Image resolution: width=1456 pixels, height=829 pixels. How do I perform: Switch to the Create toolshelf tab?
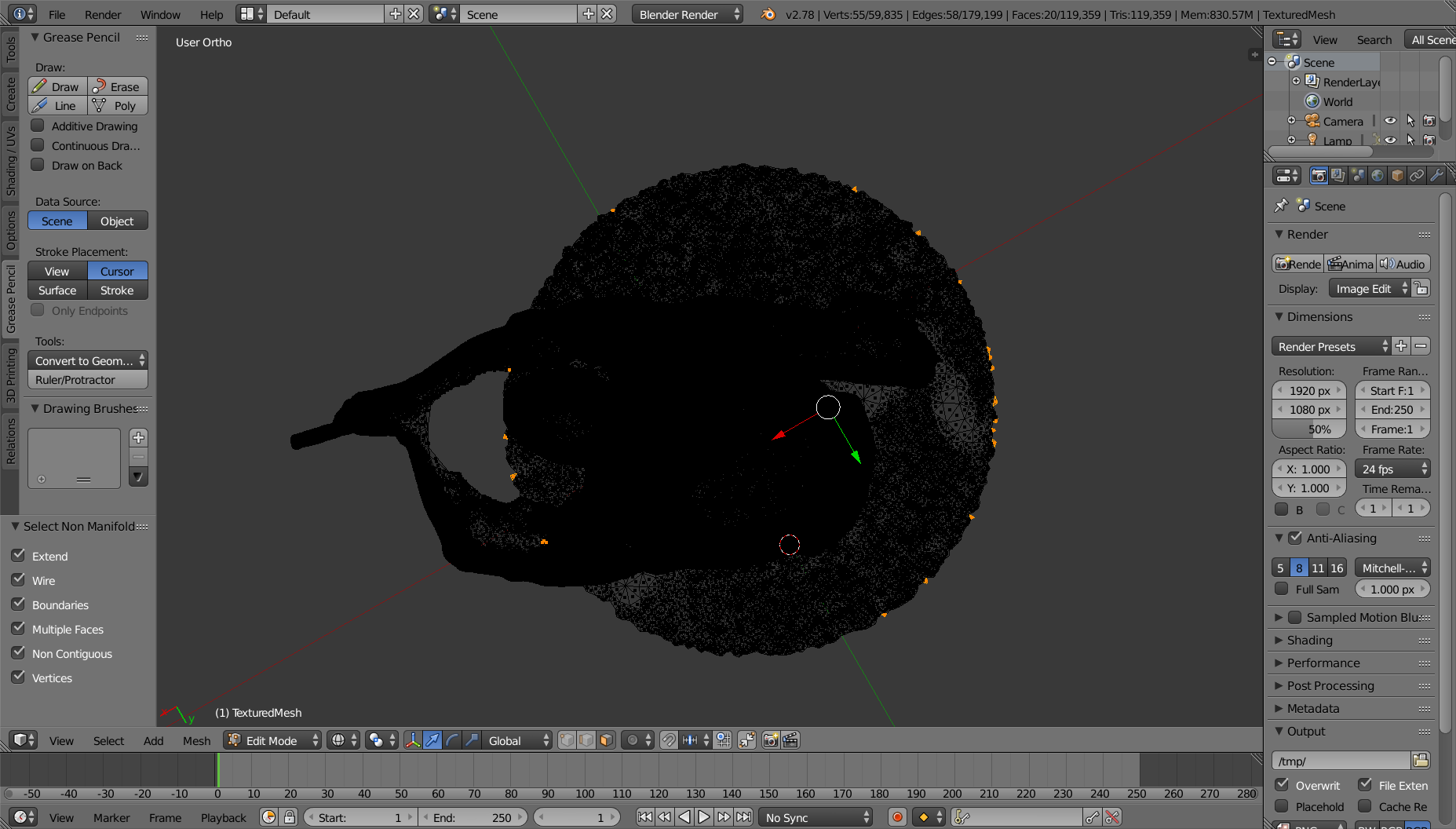(10, 93)
